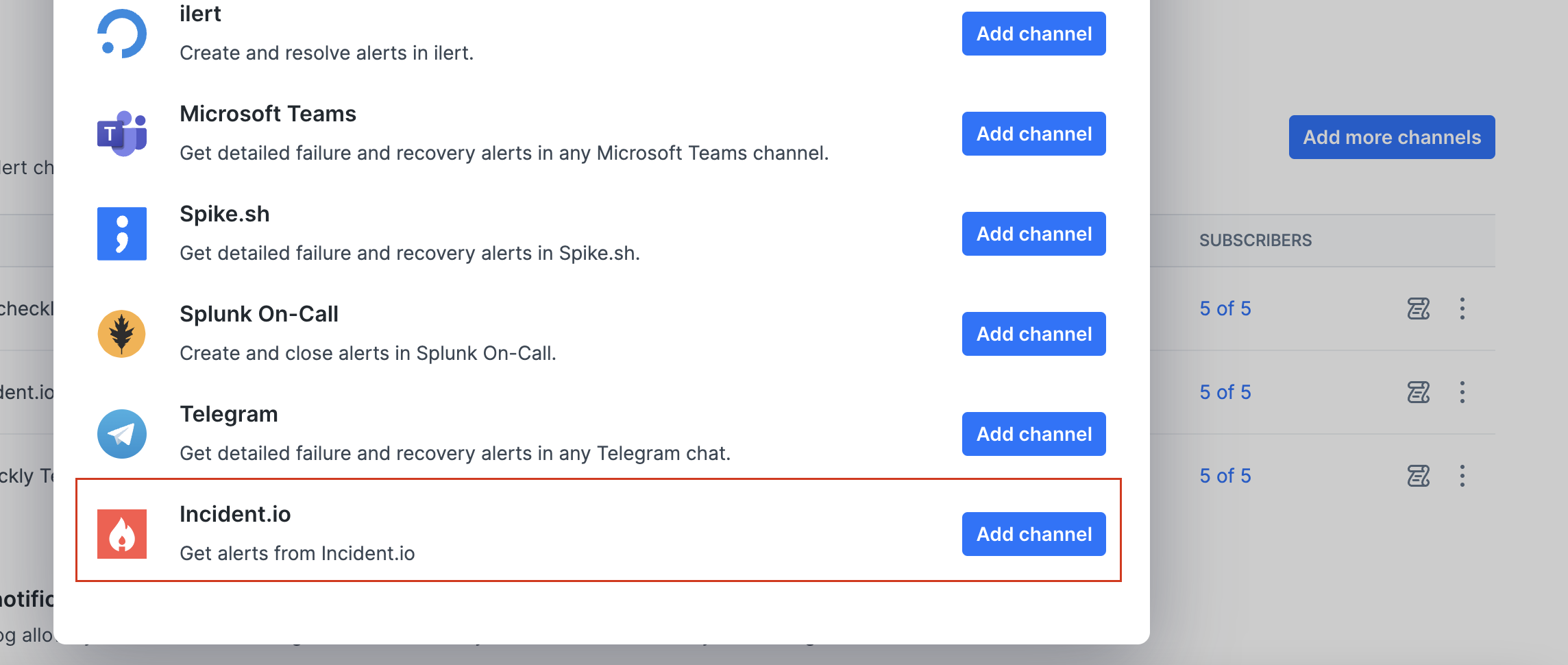The width and height of the screenshot is (1568, 665).
Task: Click the Incident.io flame icon
Action: tap(122, 534)
